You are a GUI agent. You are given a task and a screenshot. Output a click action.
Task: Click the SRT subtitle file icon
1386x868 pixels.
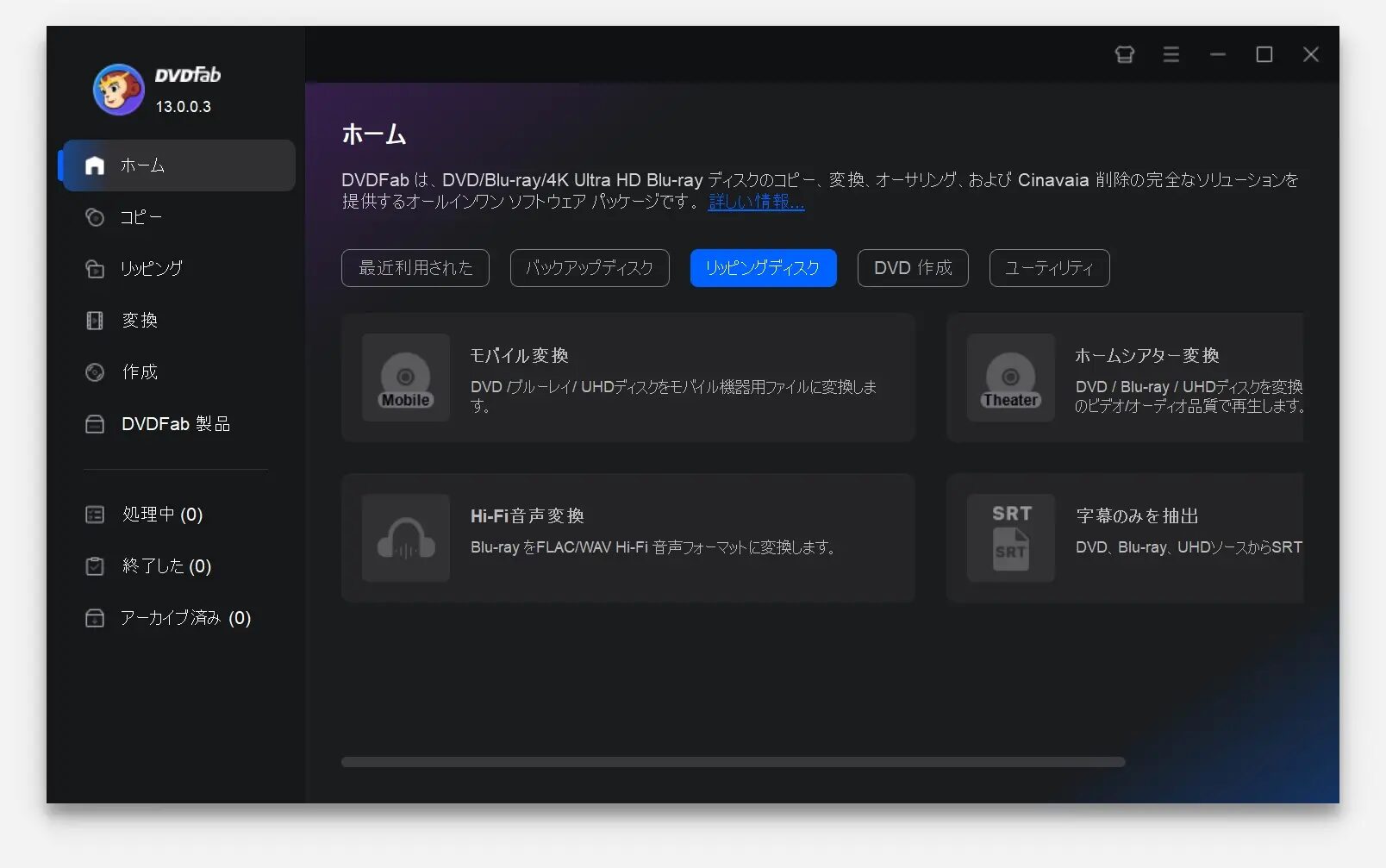point(1010,538)
